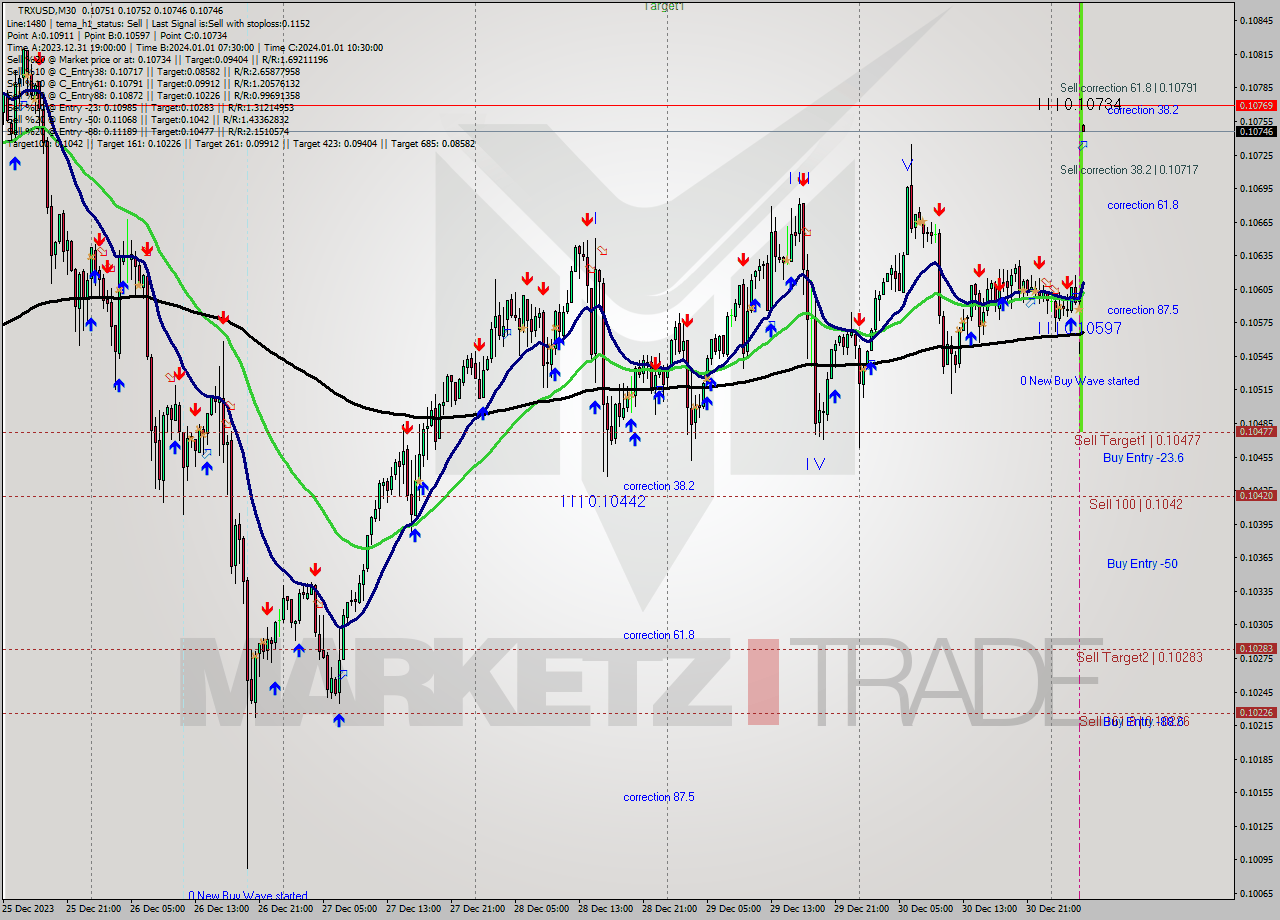
Task: Click the '26 Dec 05:00' time label
Action: 158,909
